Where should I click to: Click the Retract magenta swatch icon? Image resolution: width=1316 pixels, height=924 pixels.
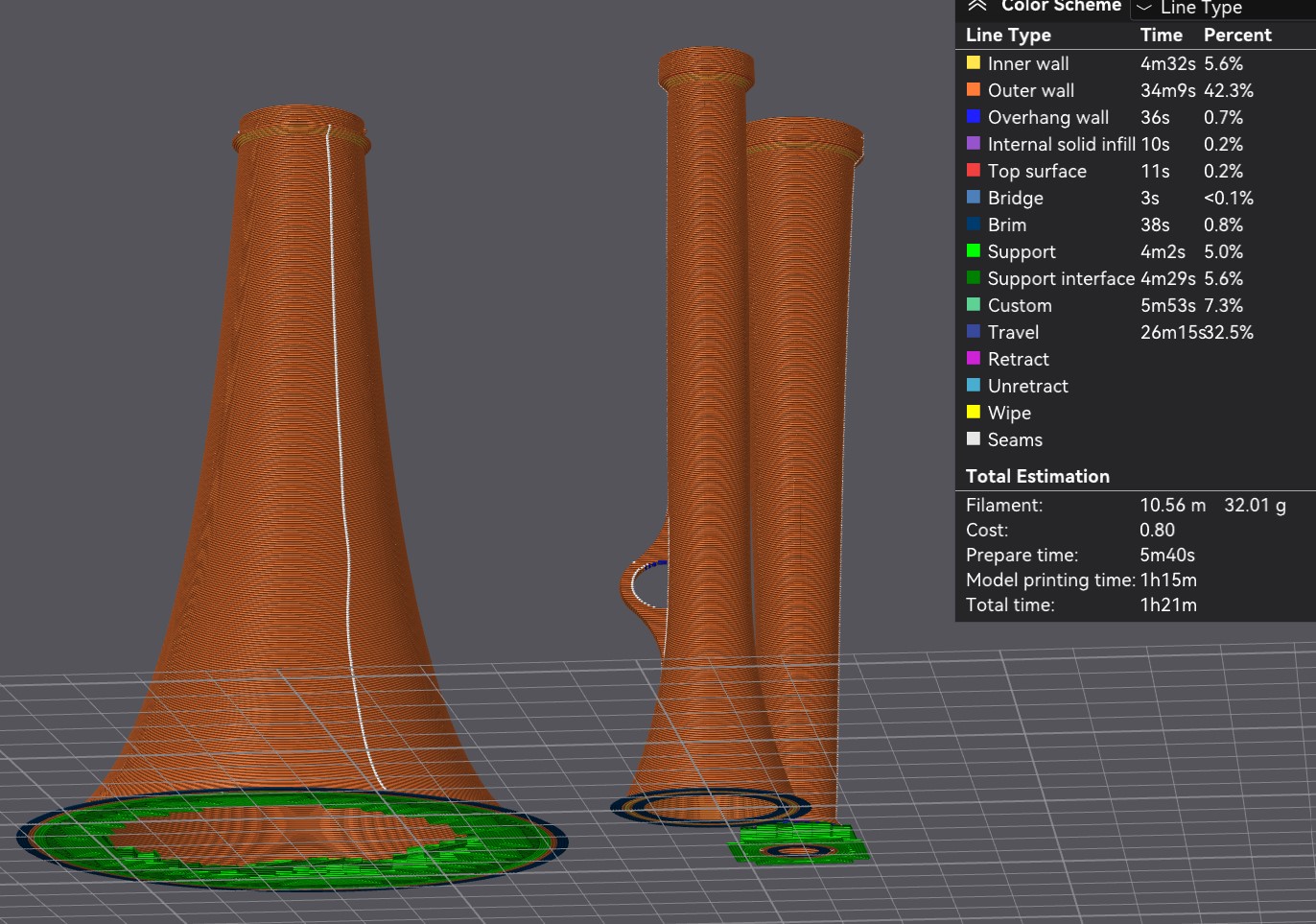974,358
